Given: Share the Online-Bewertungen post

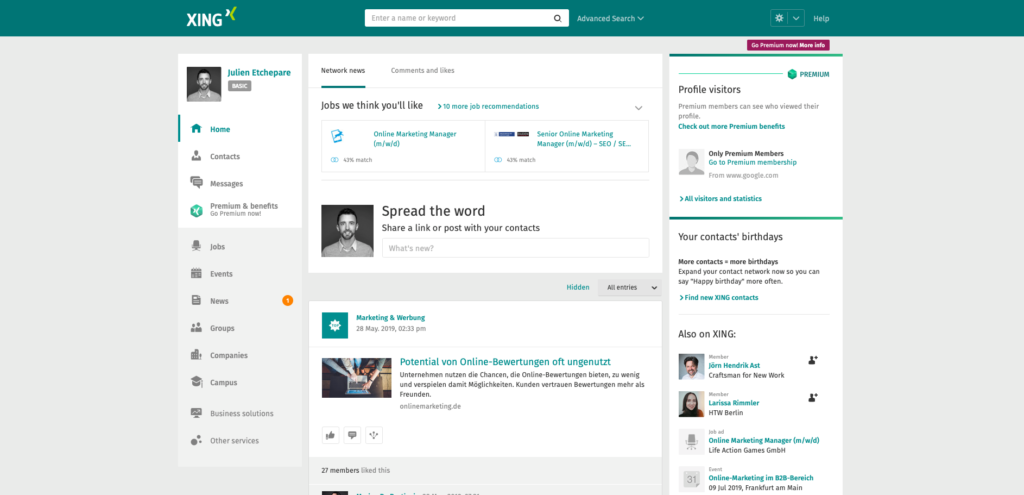Looking at the screenshot, I should [374, 435].
